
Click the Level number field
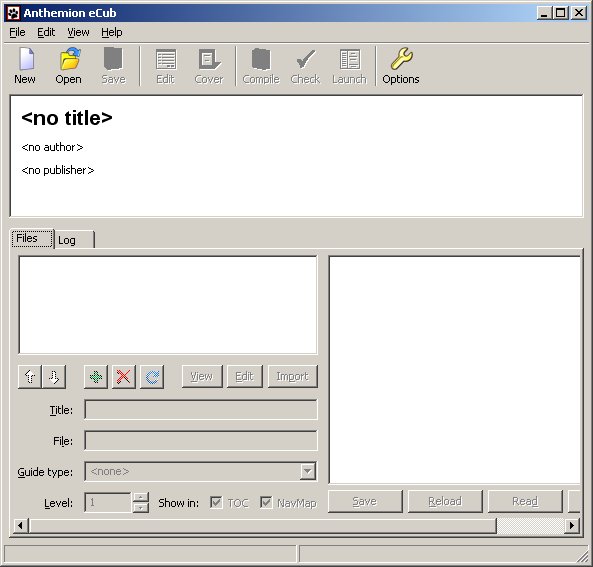(108, 503)
